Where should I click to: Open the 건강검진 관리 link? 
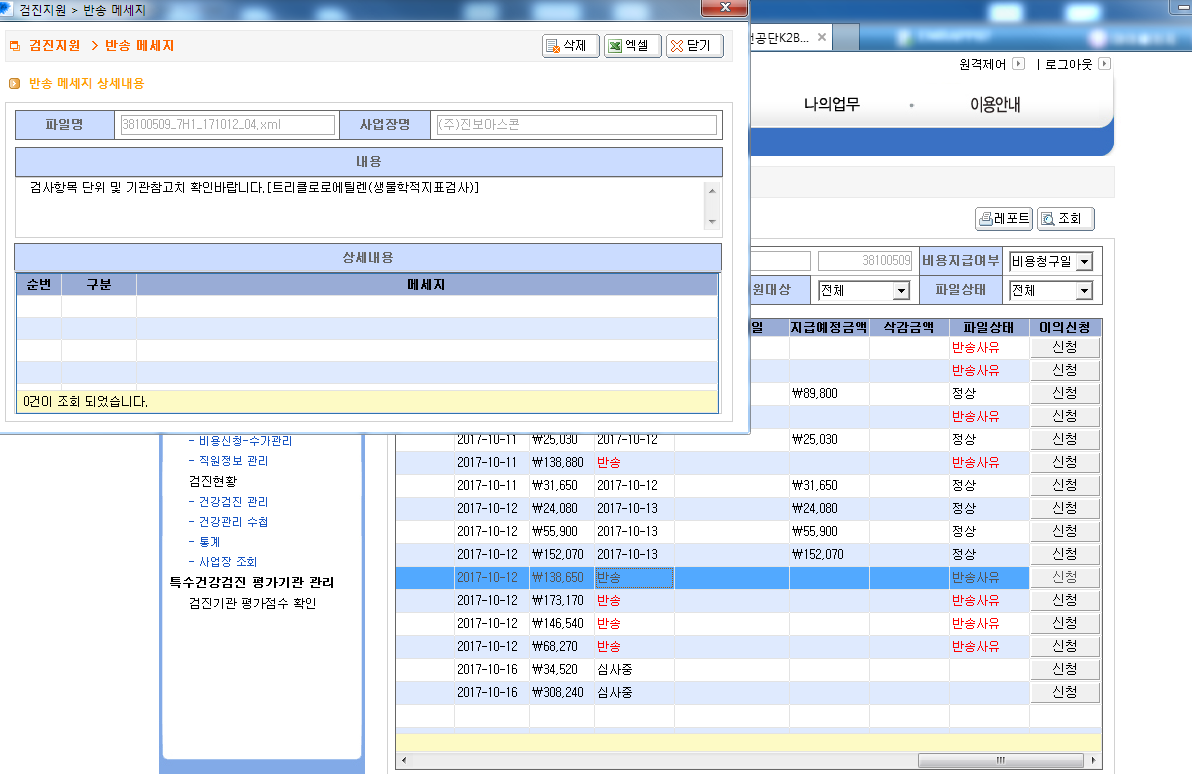click(233, 502)
